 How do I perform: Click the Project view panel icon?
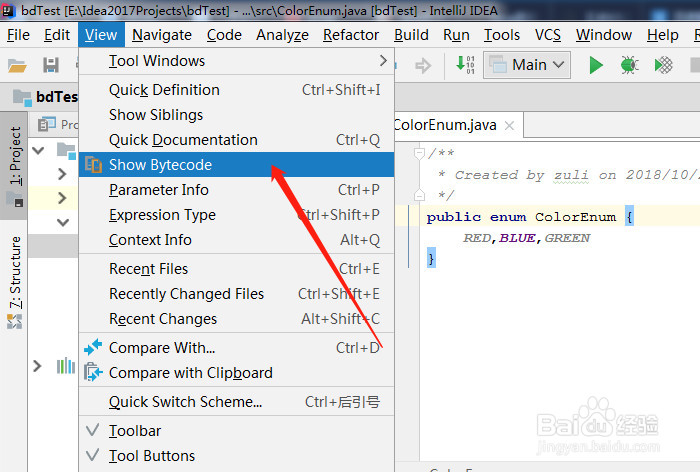tap(47, 124)
